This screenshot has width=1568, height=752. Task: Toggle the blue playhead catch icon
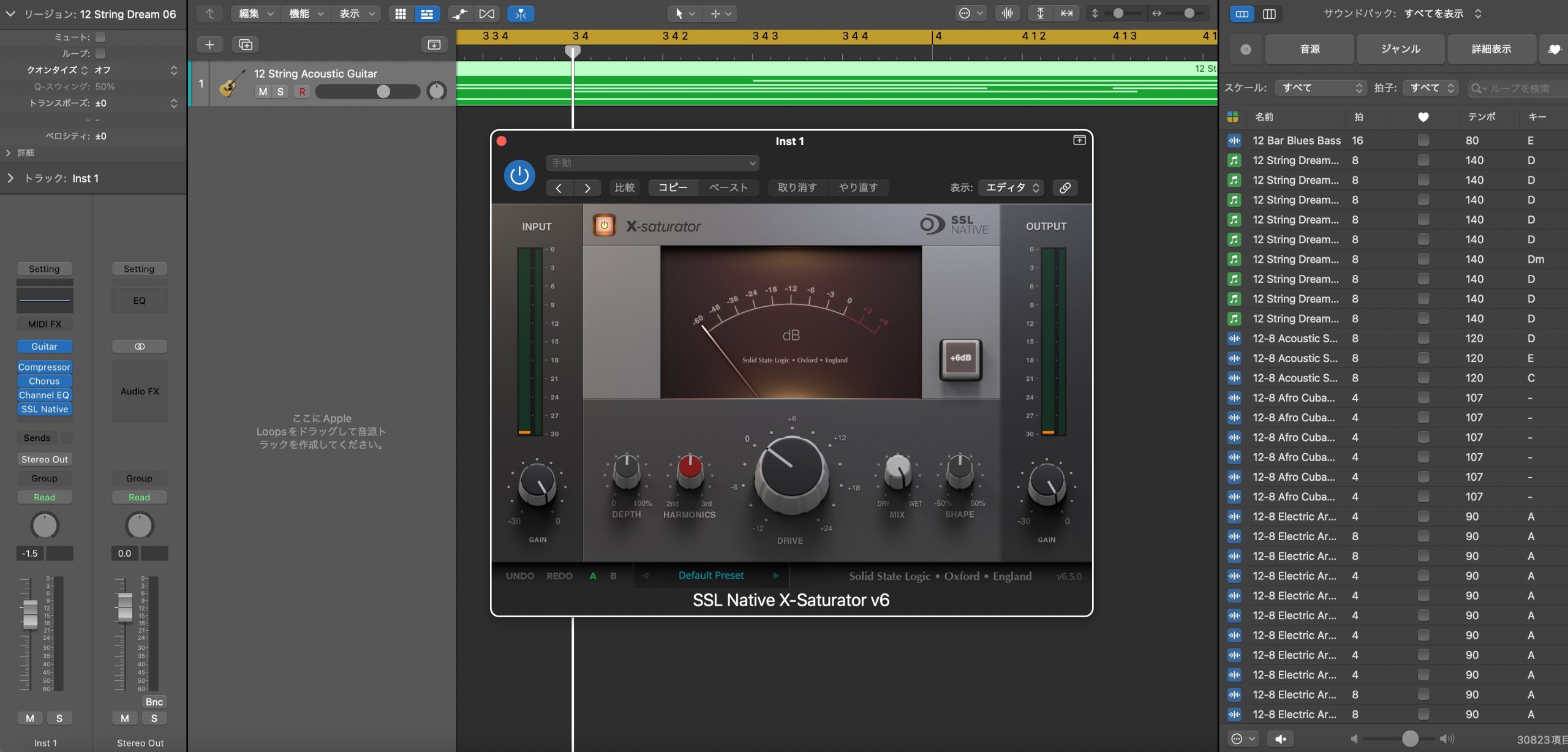tap(521, 13)
